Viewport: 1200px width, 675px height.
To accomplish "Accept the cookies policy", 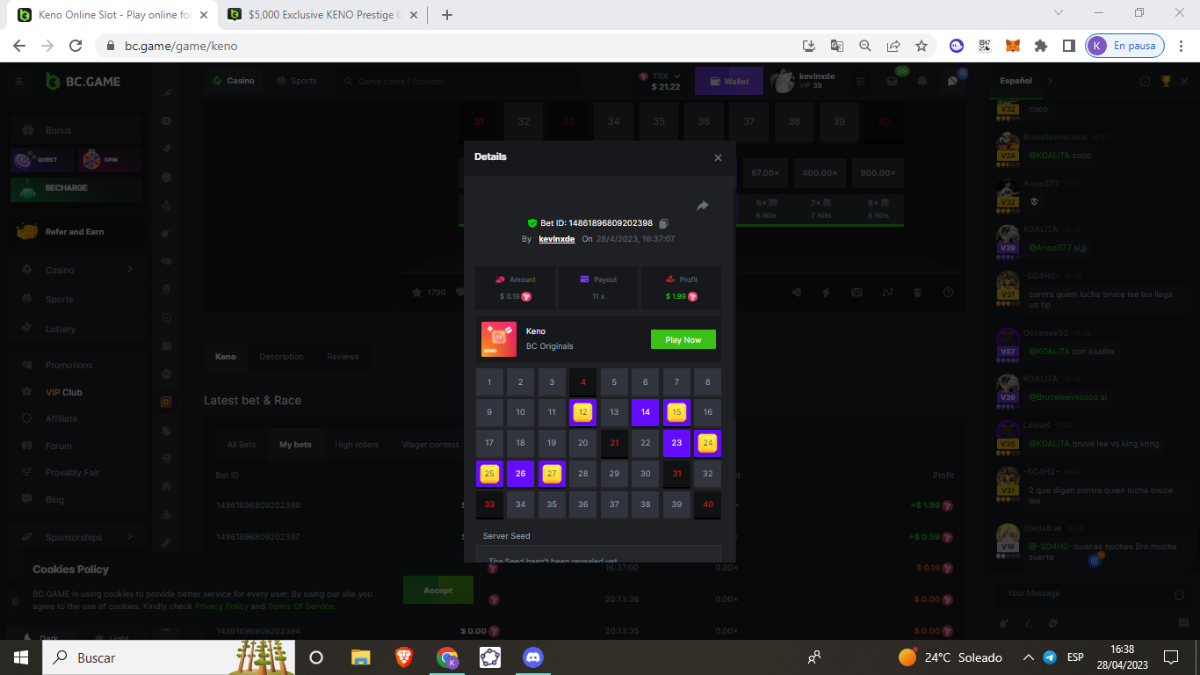I will coord(437,590).
